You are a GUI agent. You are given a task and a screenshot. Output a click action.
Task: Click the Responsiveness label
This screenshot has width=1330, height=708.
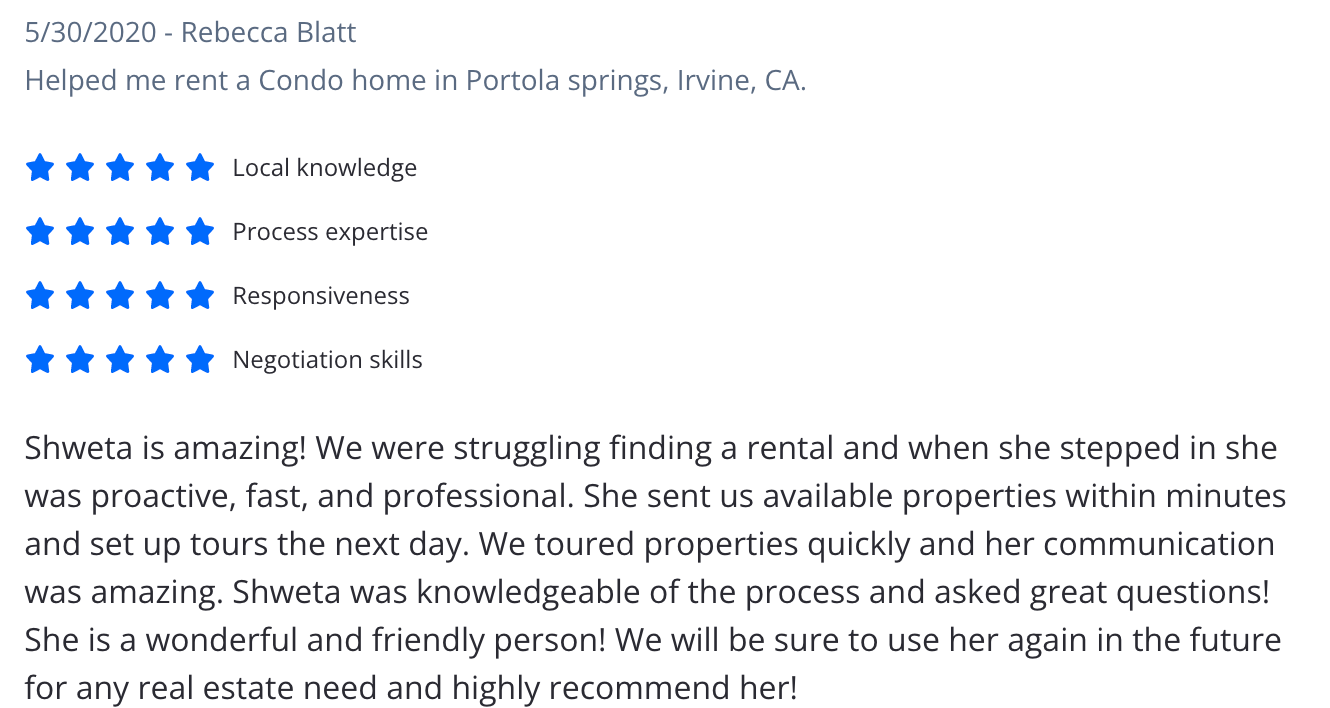pos(321,296)
